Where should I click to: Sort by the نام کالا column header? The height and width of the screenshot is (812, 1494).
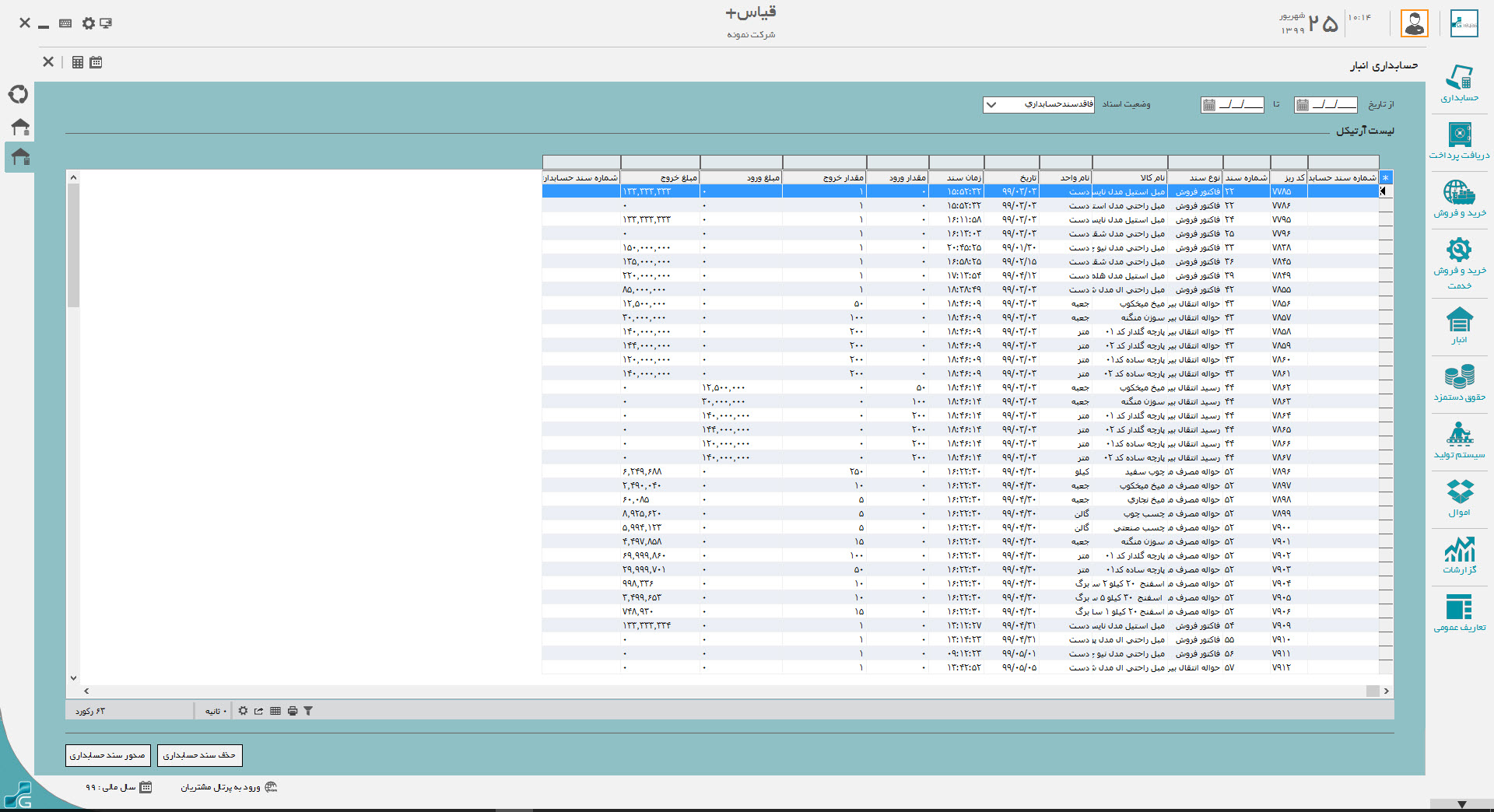pos(1130,178)
